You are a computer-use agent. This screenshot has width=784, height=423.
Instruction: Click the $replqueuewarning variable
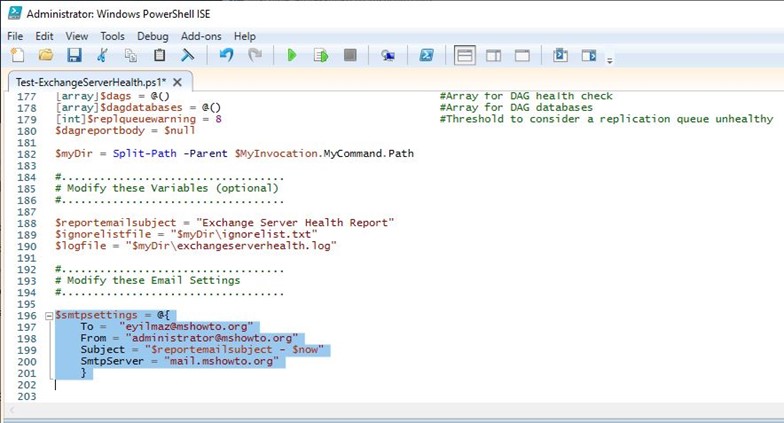point(141,119)
